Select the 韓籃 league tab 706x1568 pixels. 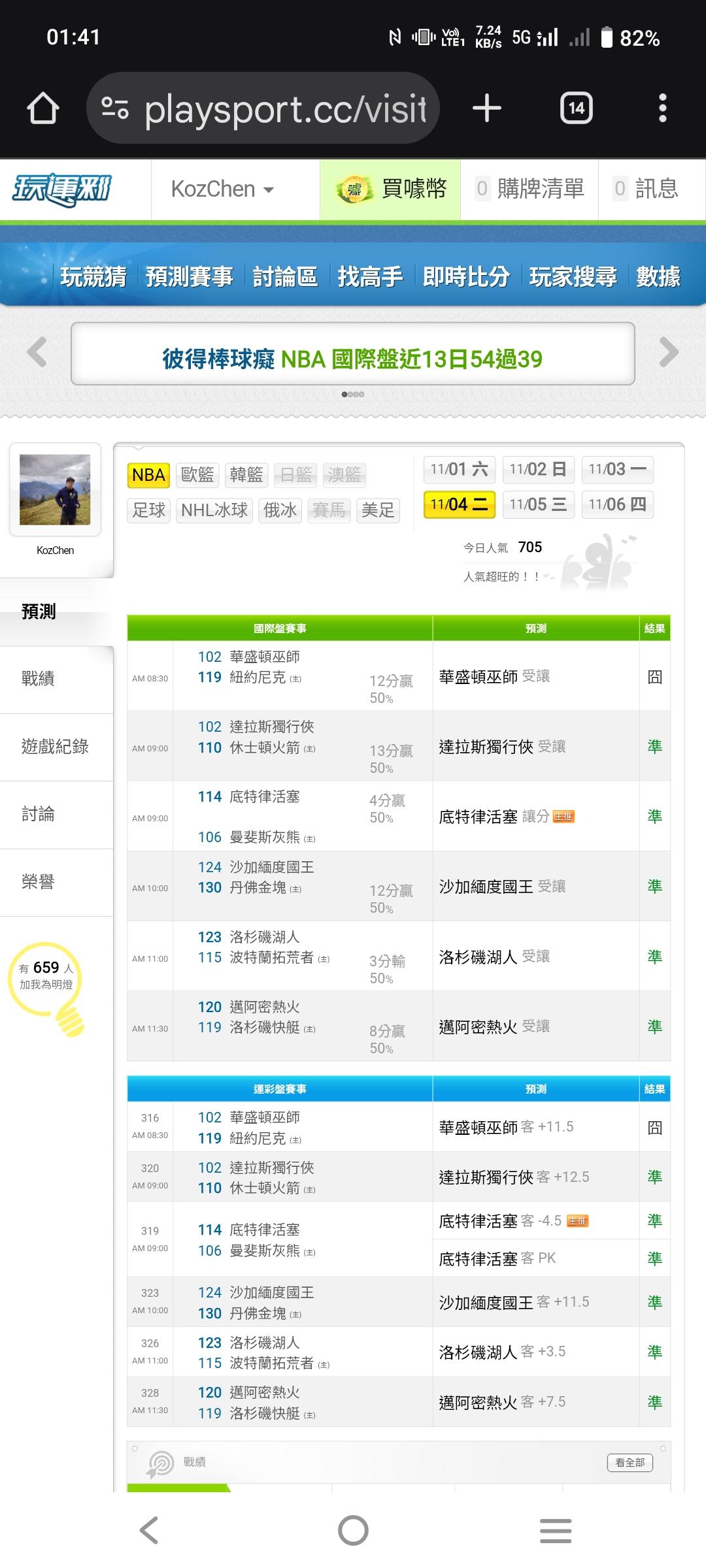[246, 475]
